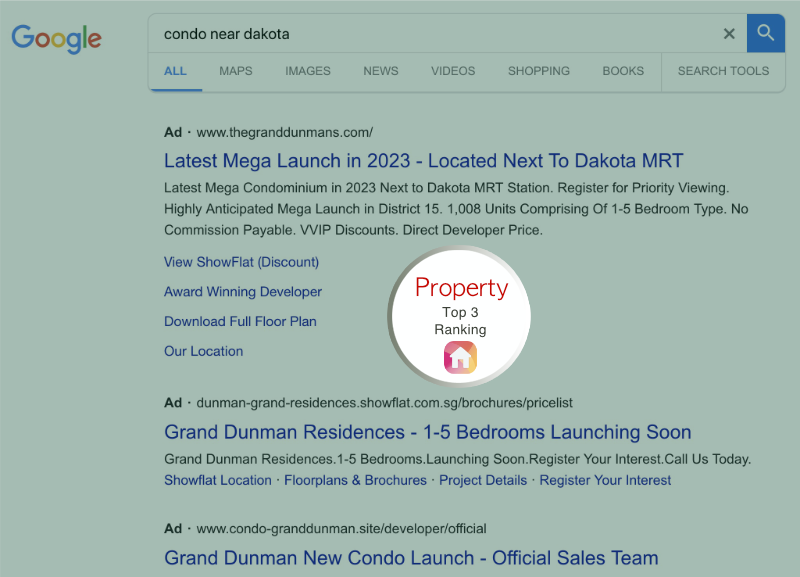800x577 pixels.
Task: Go to the NEWS tab
Action: pyautogui.click(x=381, y=71)
